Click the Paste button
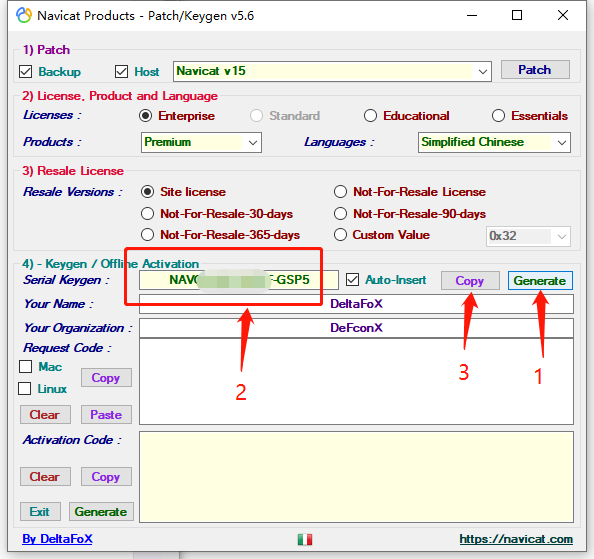The width and height of the screenshot is (594, 559). [106, 415]
